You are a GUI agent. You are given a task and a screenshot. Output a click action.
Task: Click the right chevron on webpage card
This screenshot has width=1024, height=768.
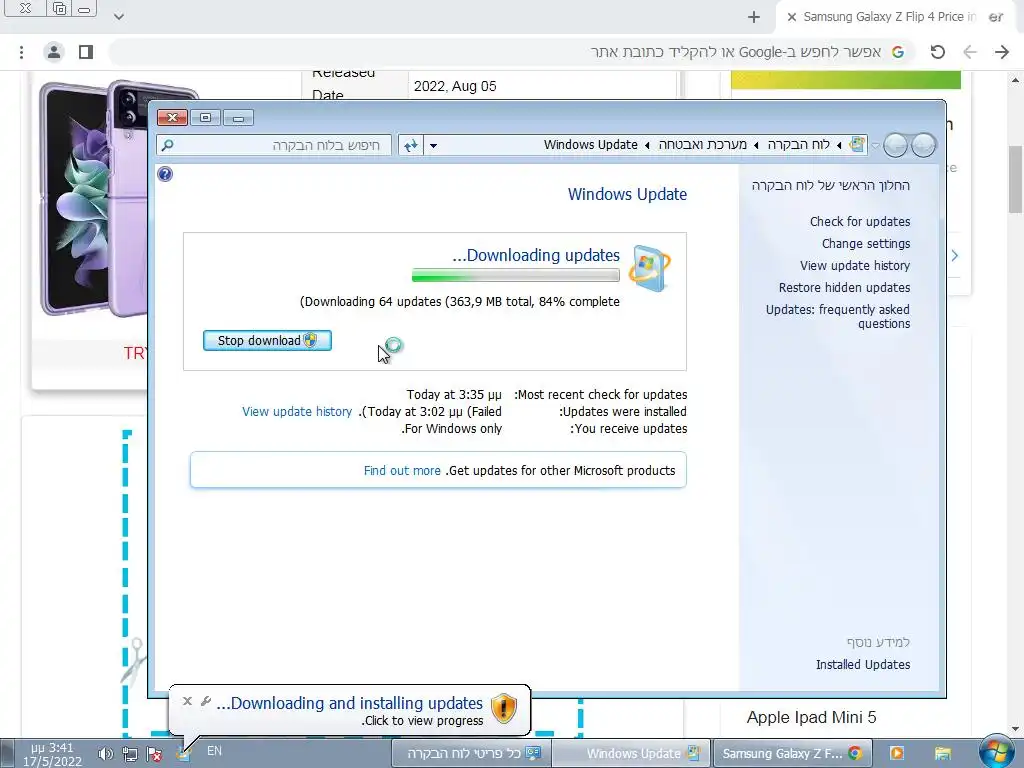(x=955, y=255)
